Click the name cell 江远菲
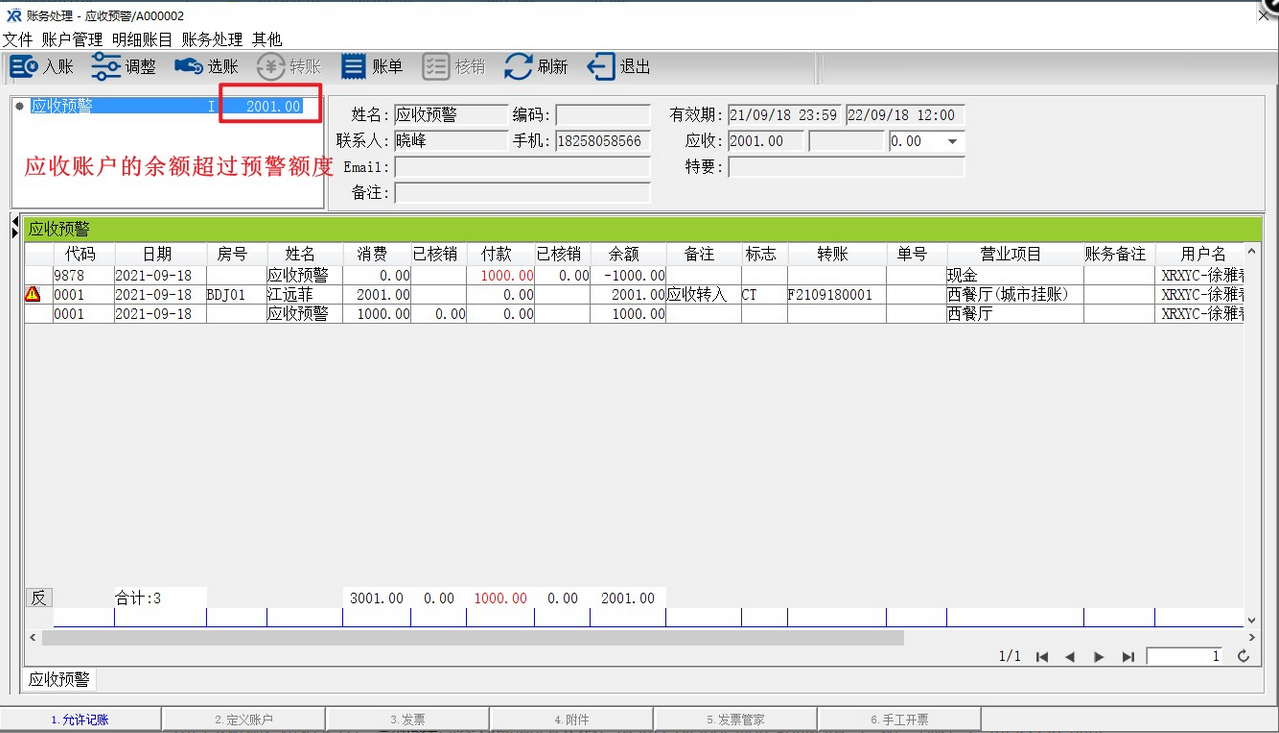Viewport: 1279px width, 733px height. [x=304, y=294]
